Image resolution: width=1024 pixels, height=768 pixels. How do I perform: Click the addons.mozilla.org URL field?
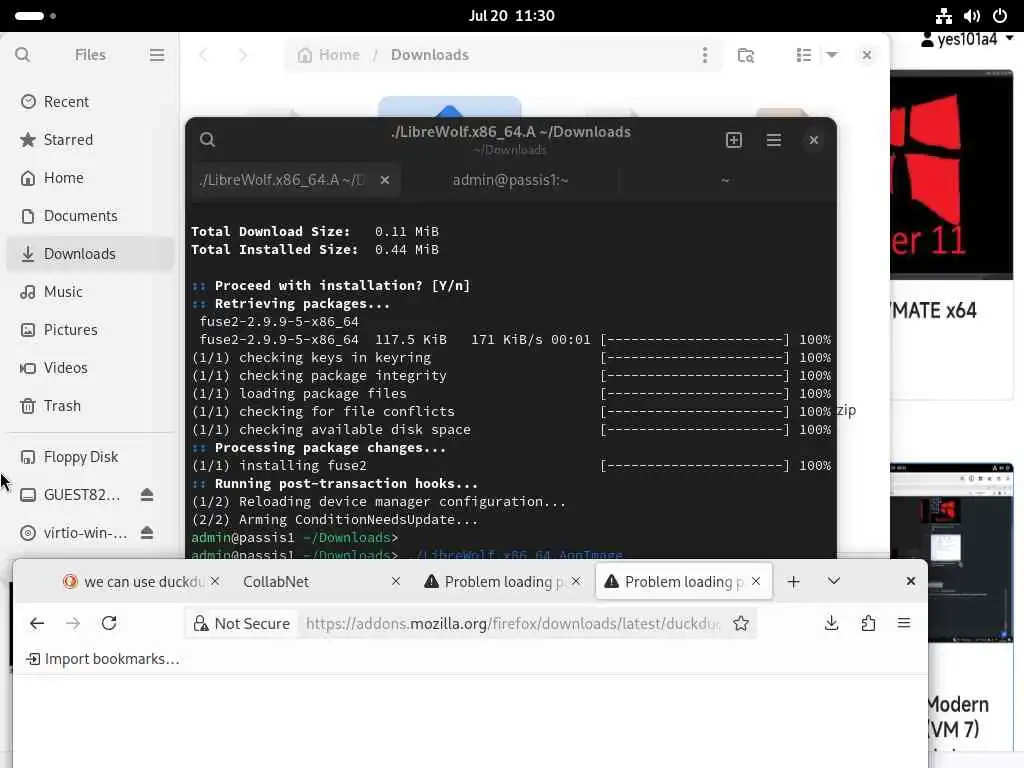(x=513, y=624)
